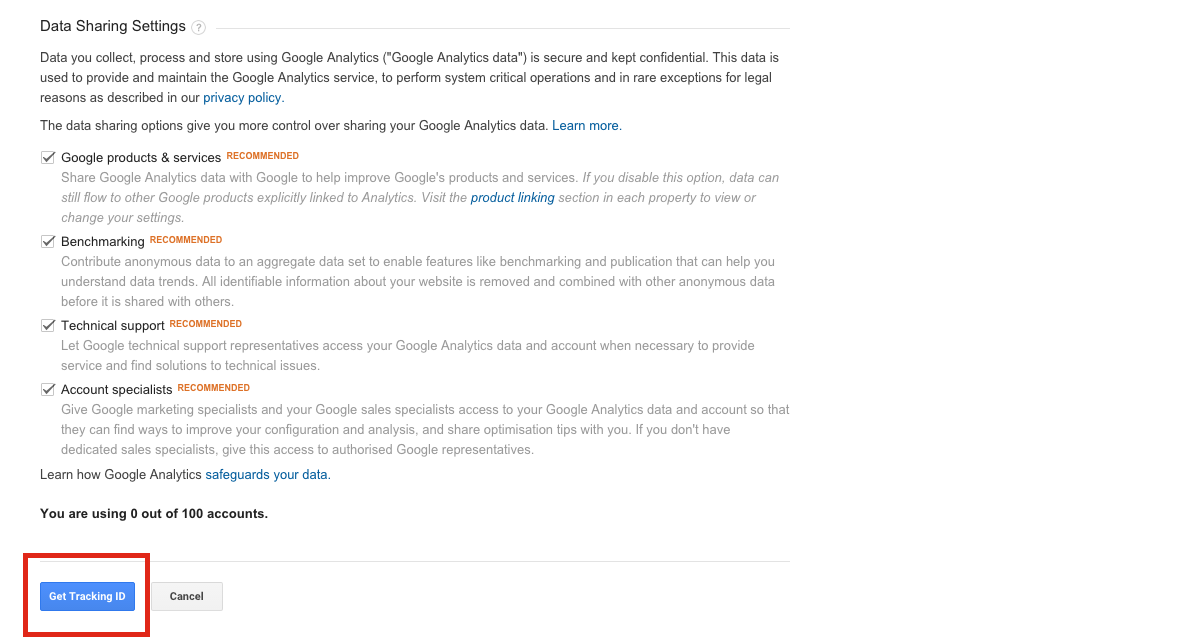Open the privacy policy link
The height and width of the screenshot is (641, 1198).
pyautogui.click(x=244, y=98)
